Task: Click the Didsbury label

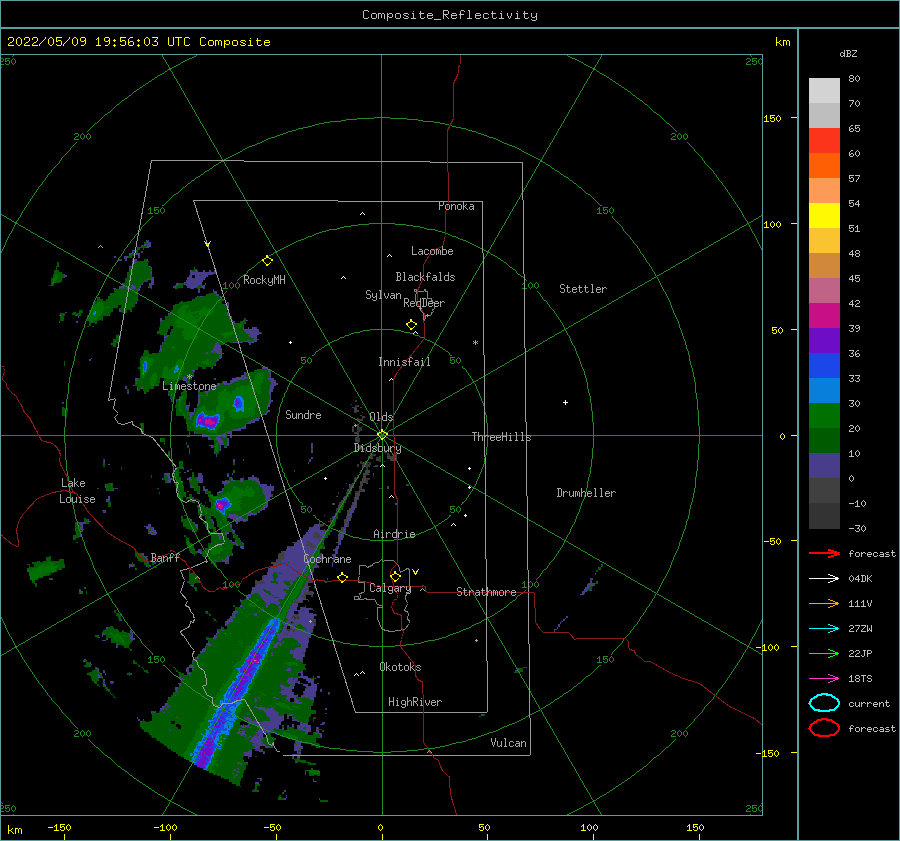Action: click(377, 448)
